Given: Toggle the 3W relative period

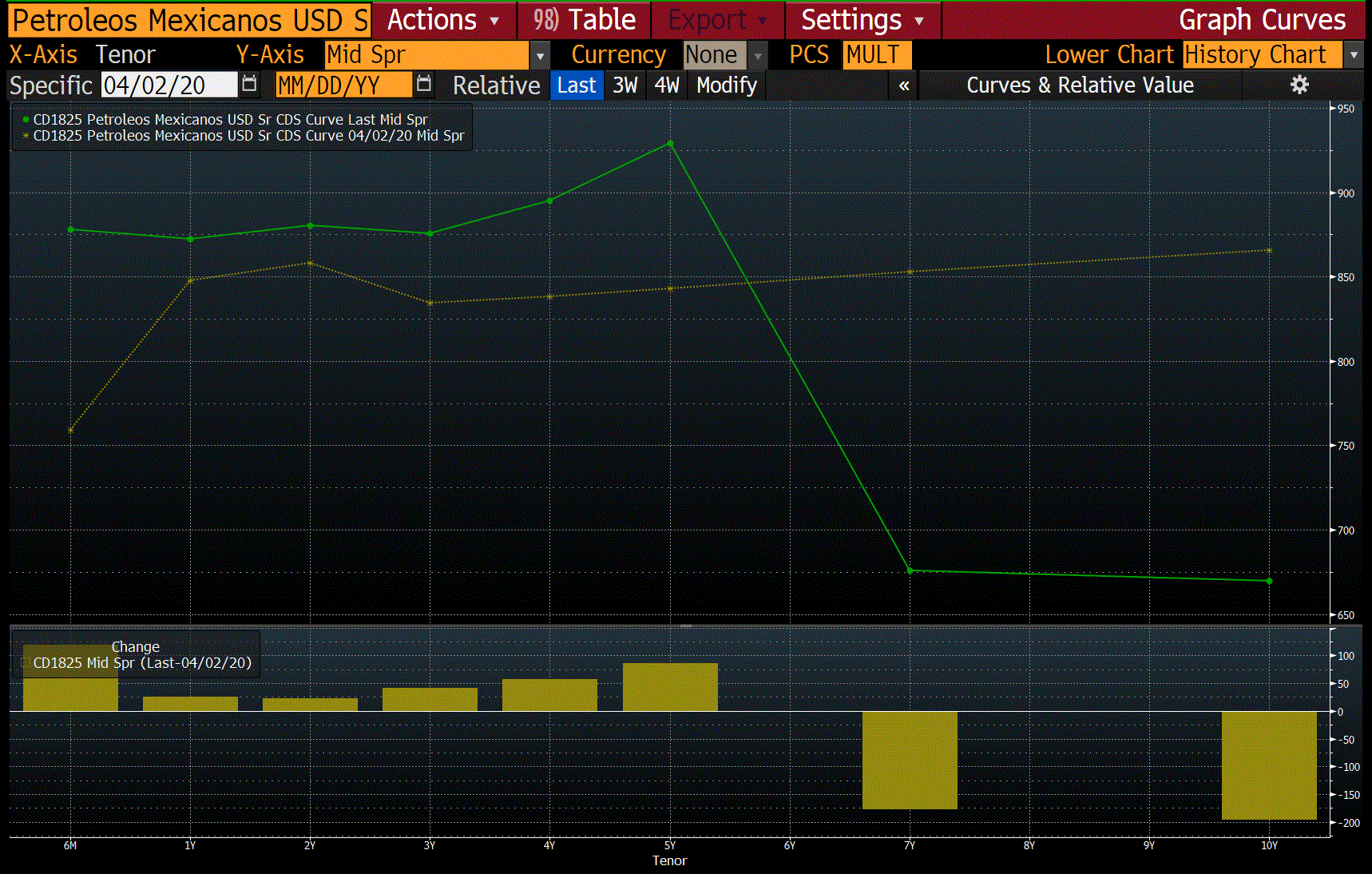Looking at the screenshot, I should click(x=625, y=85).
